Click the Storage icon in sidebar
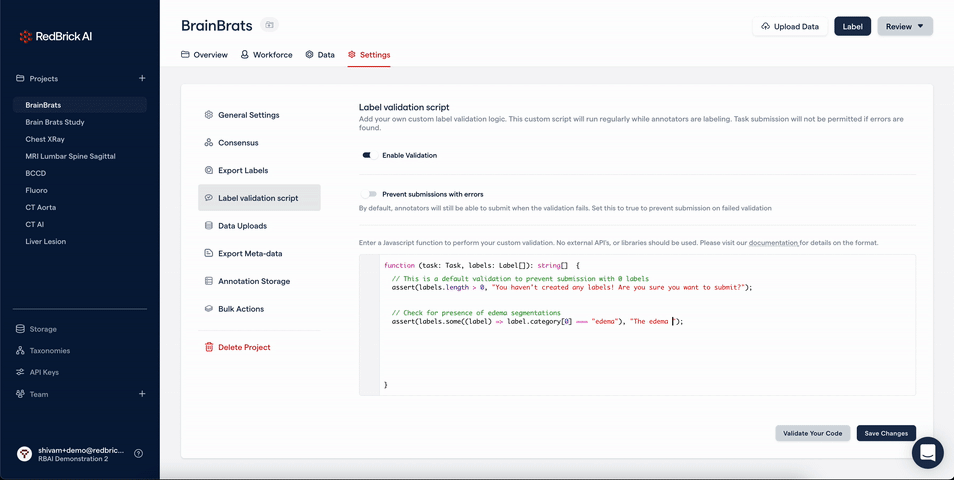Image resolution: width=954 pixels, height=480 pixels. pos(20,329)
